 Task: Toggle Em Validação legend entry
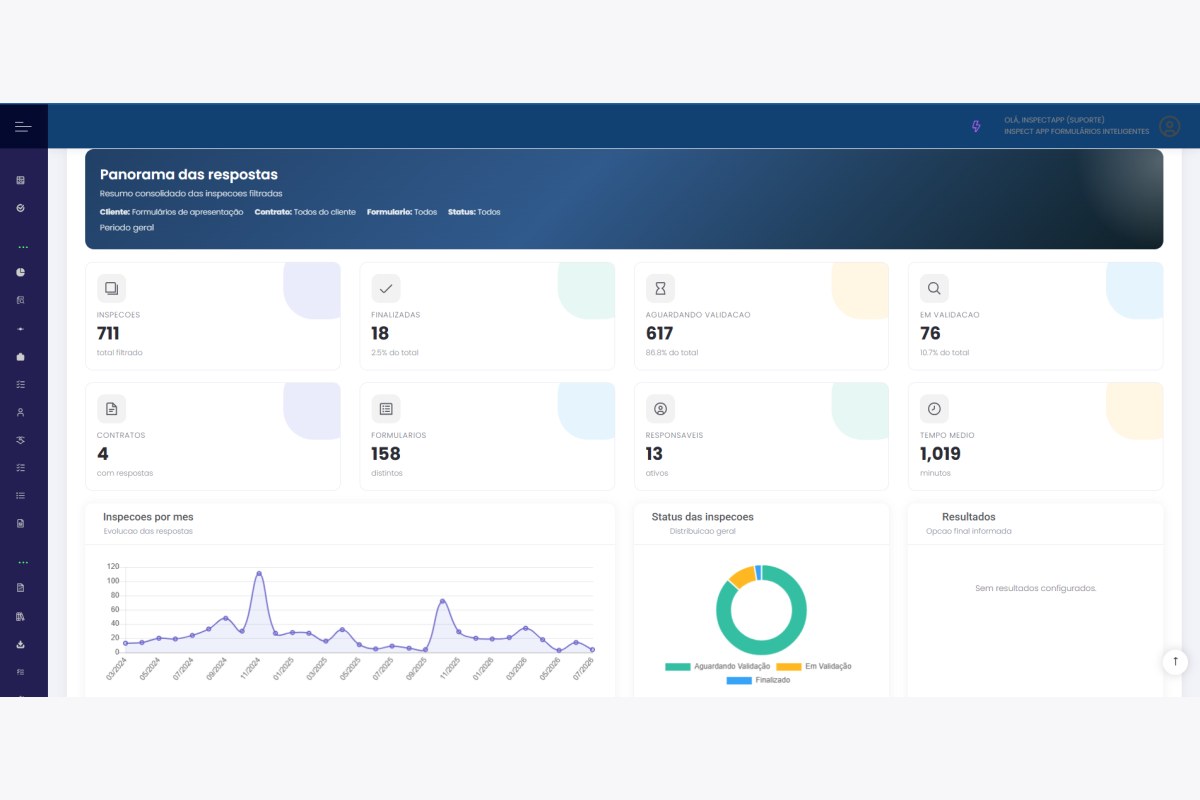click(x=814, y=666)
